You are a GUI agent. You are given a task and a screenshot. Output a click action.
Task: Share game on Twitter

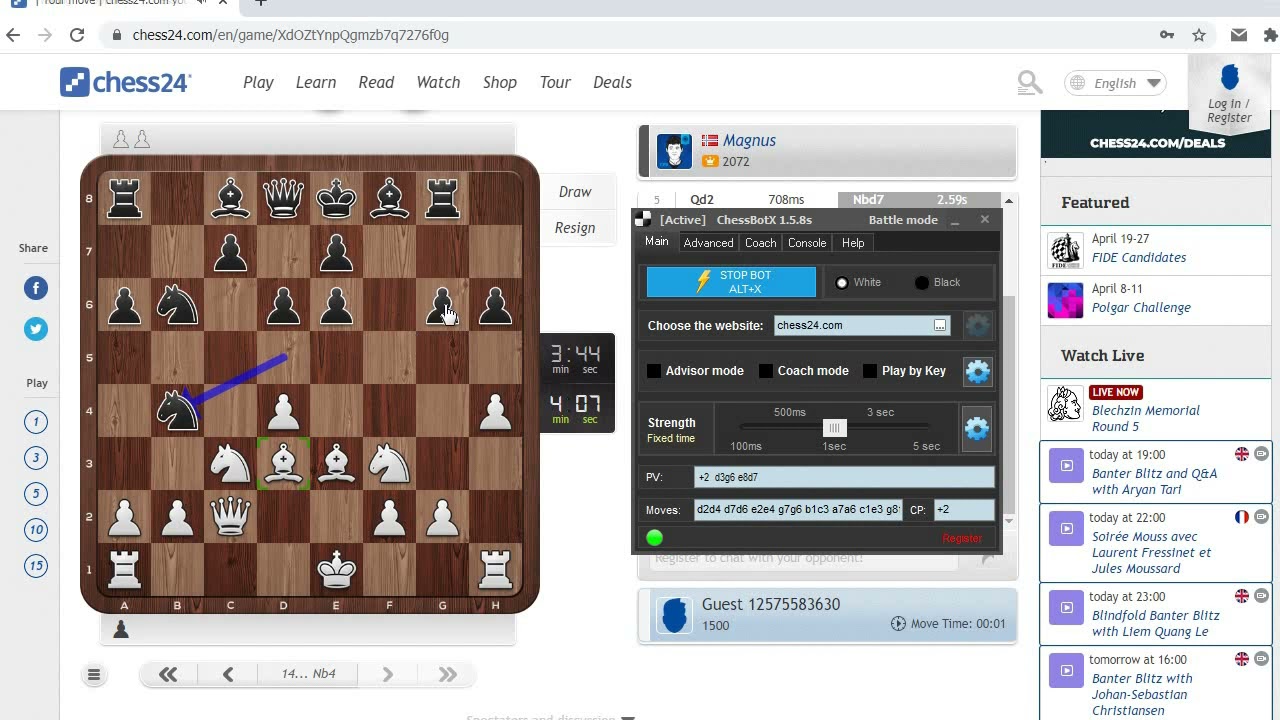[36, 328]
